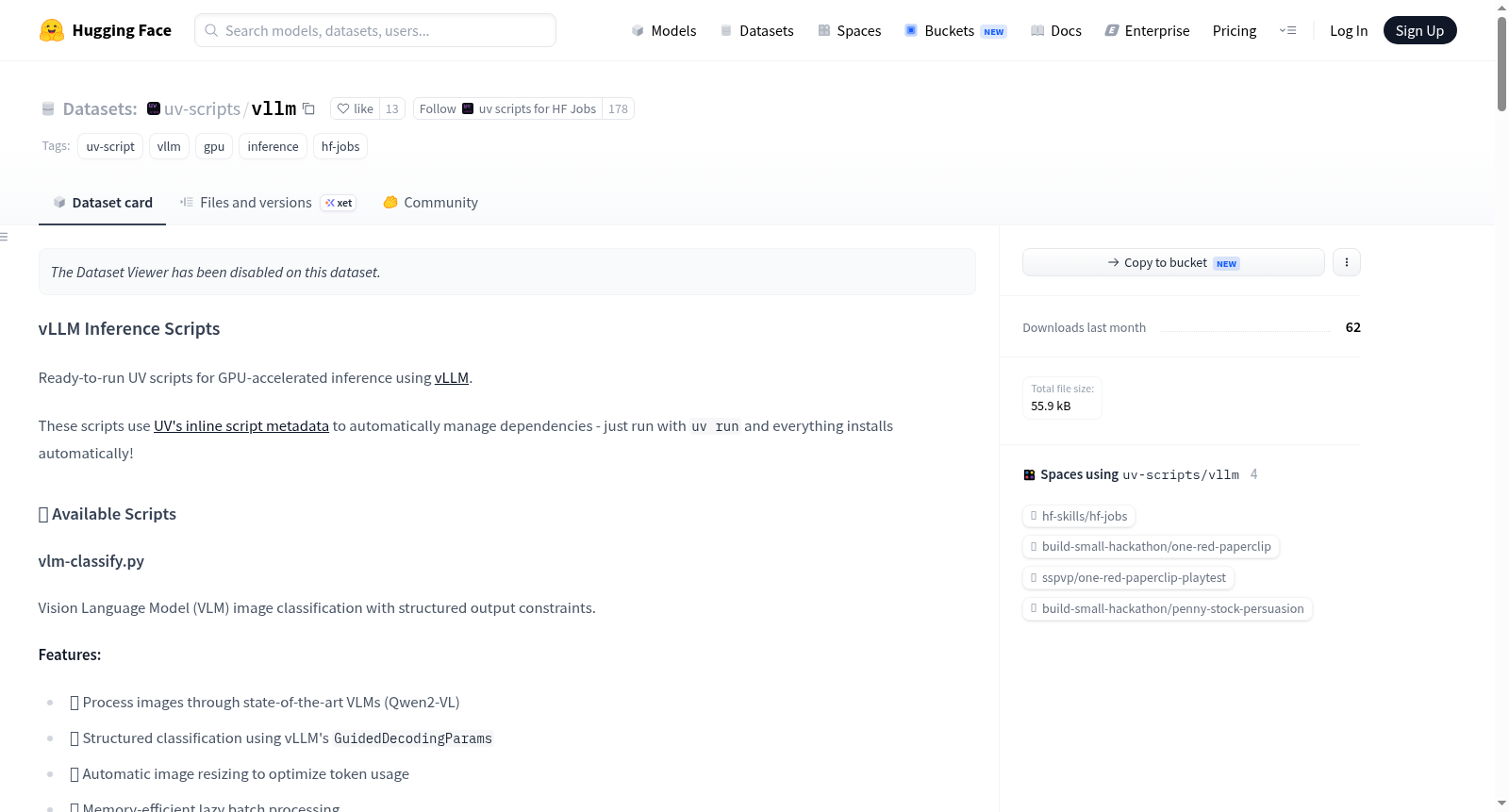1509x812 pixels.
Task: Switch to the Files and versions tab
Action: tap(268, 202)
